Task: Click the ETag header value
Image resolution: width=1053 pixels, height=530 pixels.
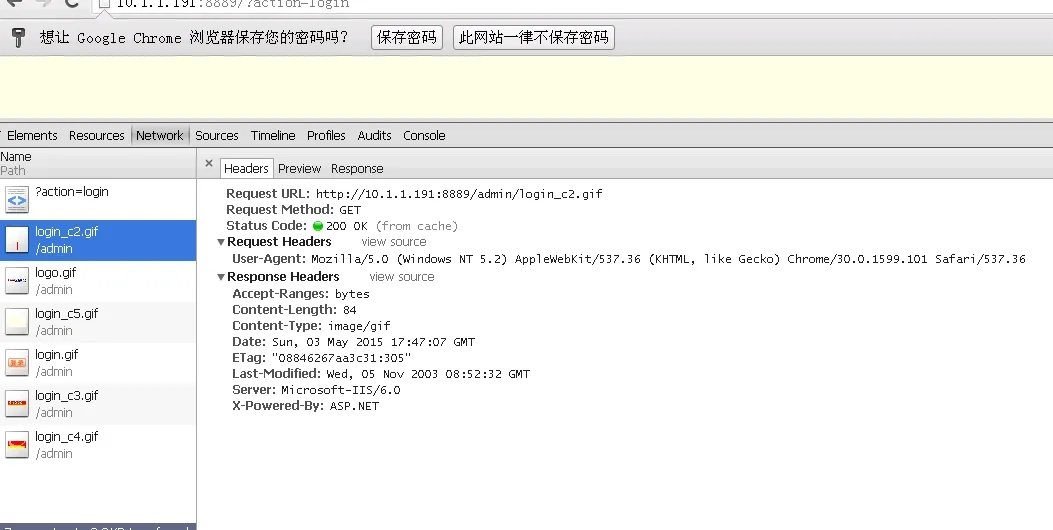Action: coord(341,358)
